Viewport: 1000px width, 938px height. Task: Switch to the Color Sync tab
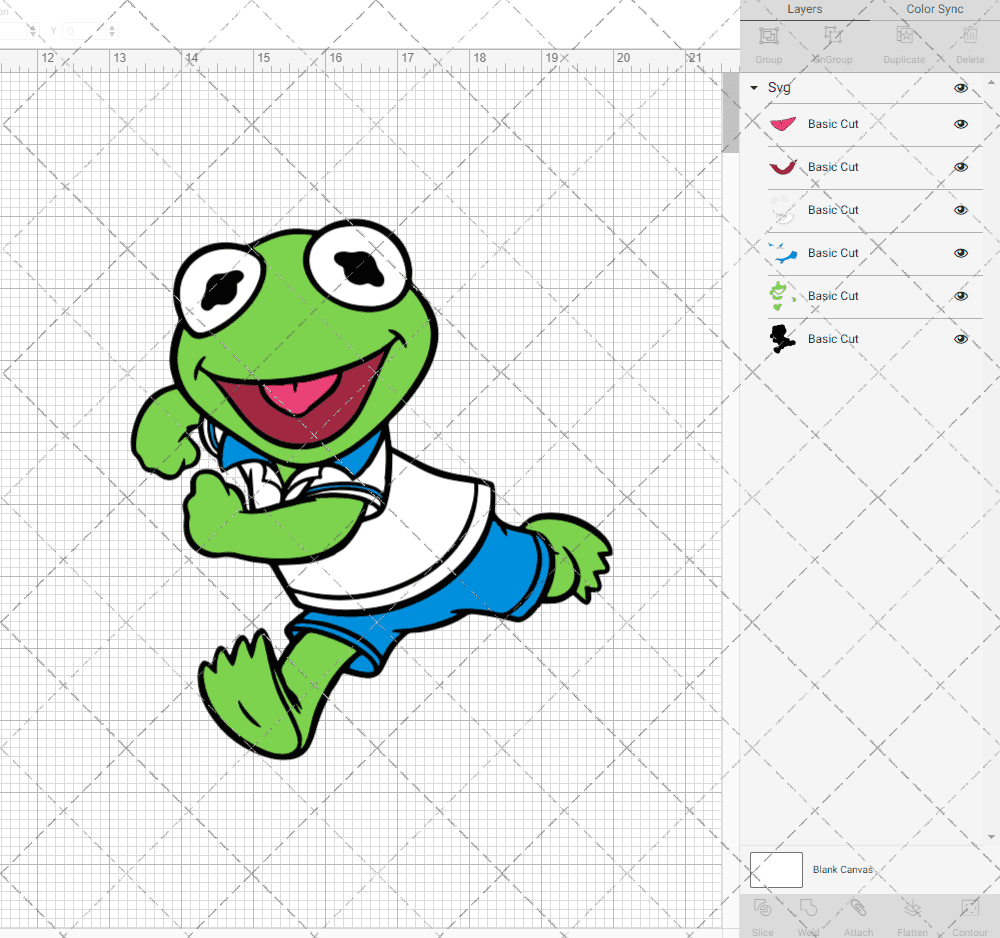point(934,9)
